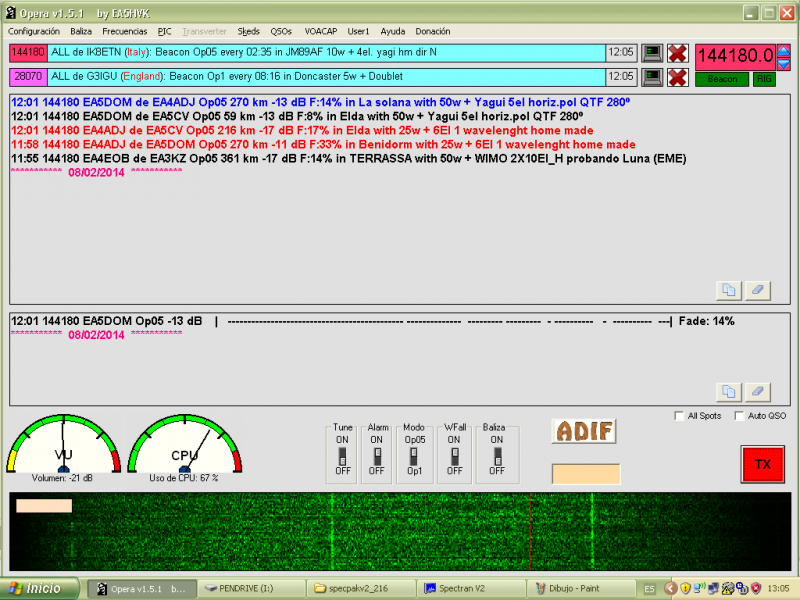
Task: Select the EA5DOM de EA5CV spot line
Action: 297,116
